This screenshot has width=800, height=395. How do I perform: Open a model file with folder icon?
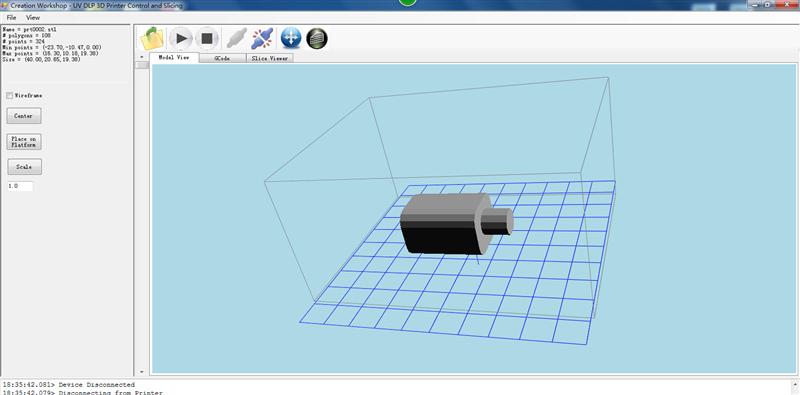(x=152, y=38)
